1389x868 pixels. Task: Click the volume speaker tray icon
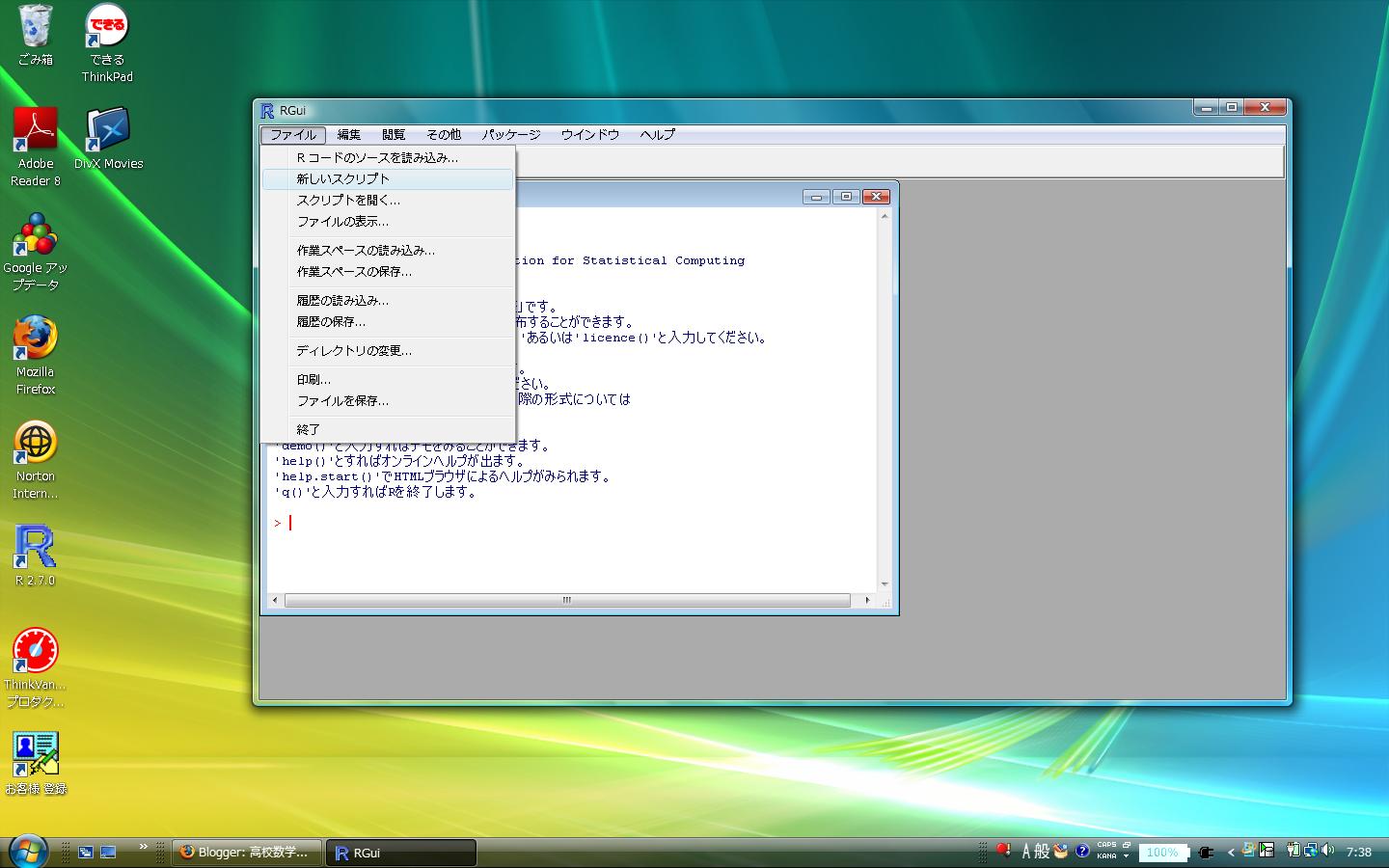[x=1328, y=851]
